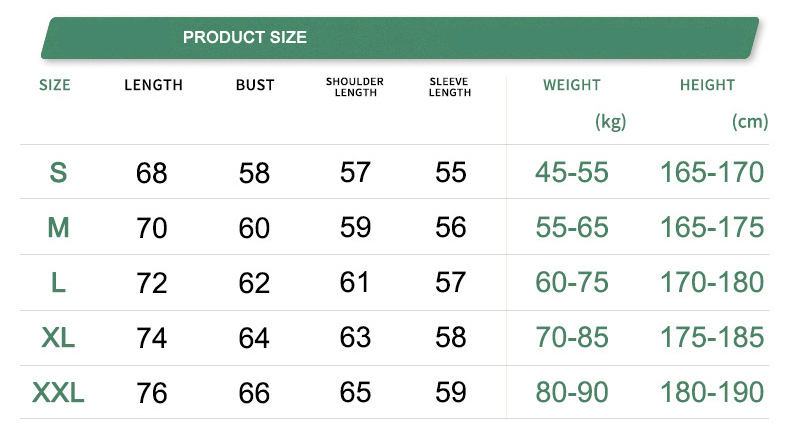Select bust value 62 in L row
The image size is (790, 434).
pos(255,283)
